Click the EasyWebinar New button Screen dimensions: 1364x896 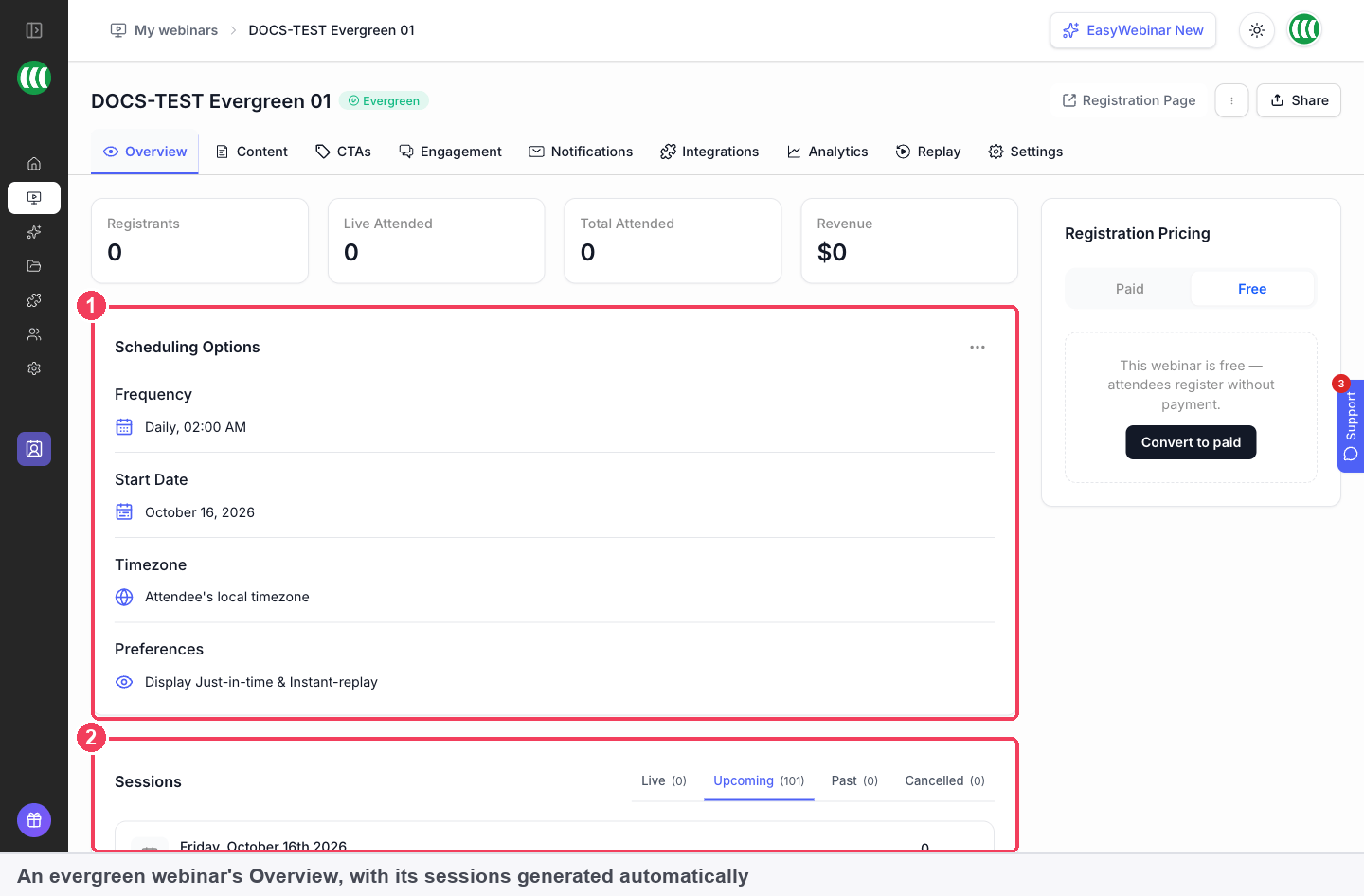[1133, 30]
